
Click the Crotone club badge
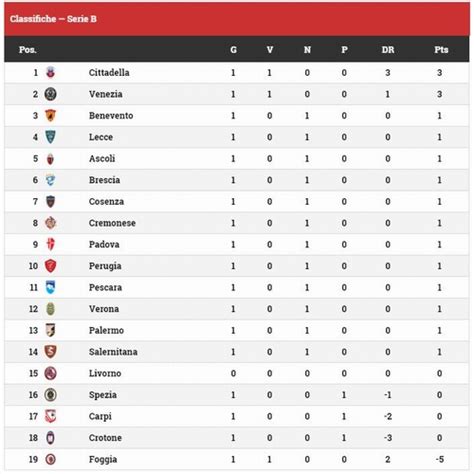point(50,438)
